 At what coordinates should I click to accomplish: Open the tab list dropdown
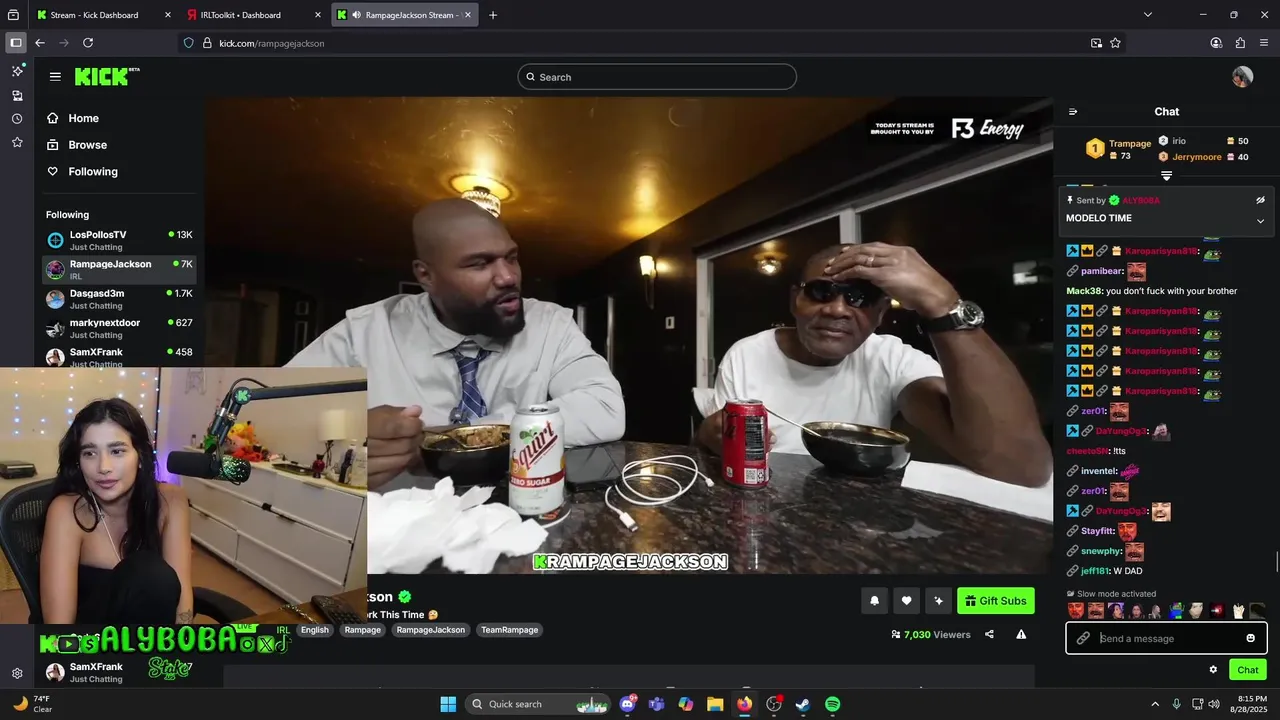[x=1148, y=15]
